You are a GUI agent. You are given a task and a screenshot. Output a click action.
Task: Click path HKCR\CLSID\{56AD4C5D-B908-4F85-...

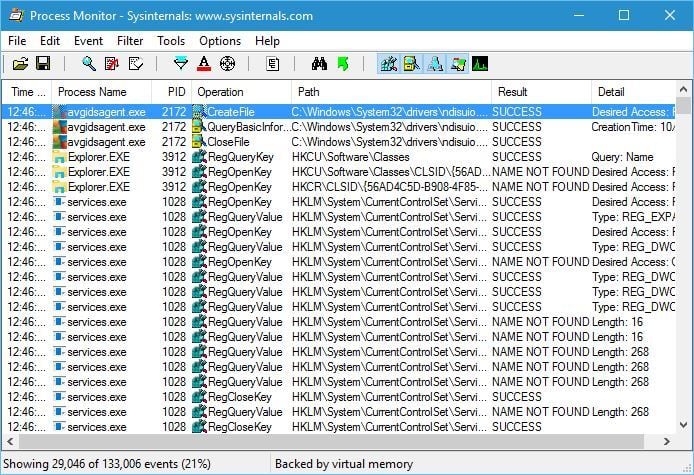coord(389,187)
